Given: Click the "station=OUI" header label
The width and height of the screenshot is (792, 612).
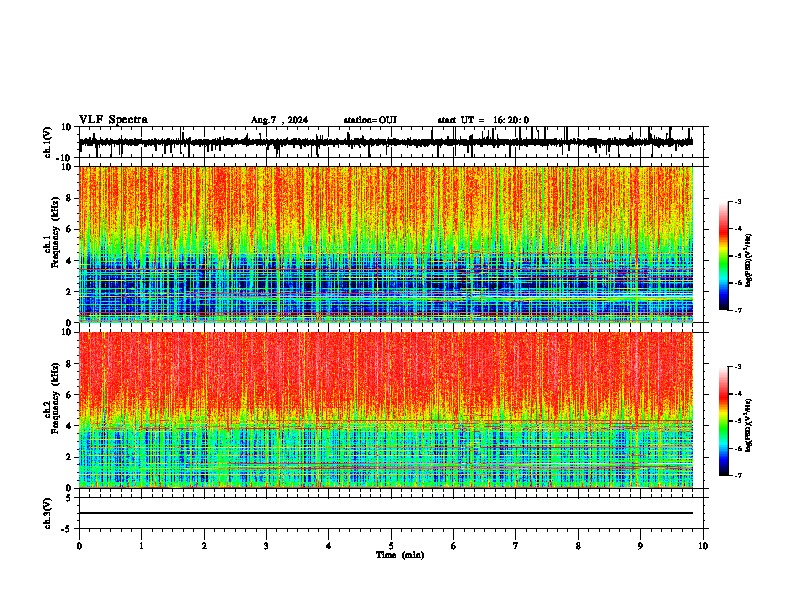Looking at the screenshot, I should [370, 120].
